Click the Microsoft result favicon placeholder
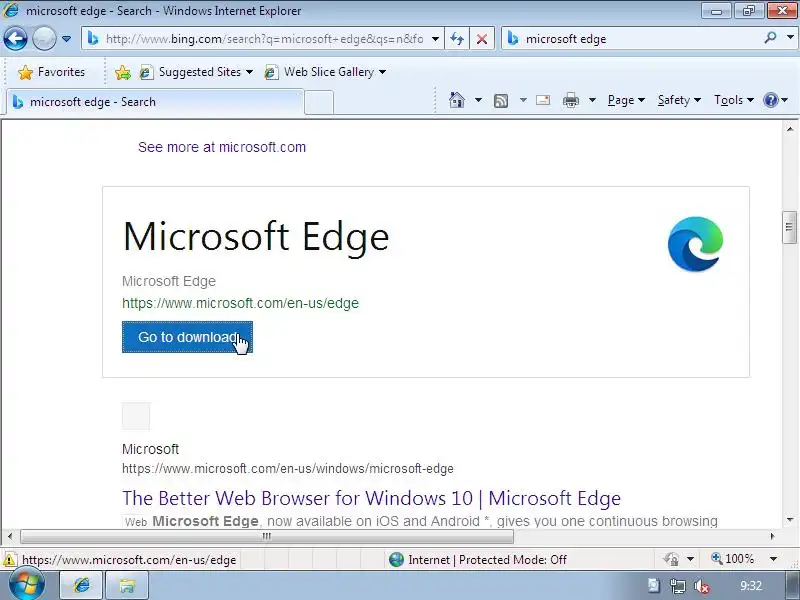This screenshot has height=600, width=800. [136, 416]
